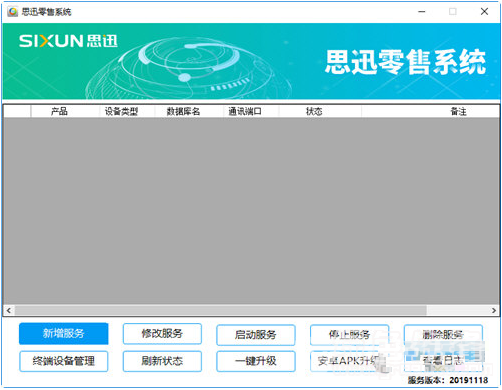
Task: Click the 新增服务 button
Action: tap(64, 333)
